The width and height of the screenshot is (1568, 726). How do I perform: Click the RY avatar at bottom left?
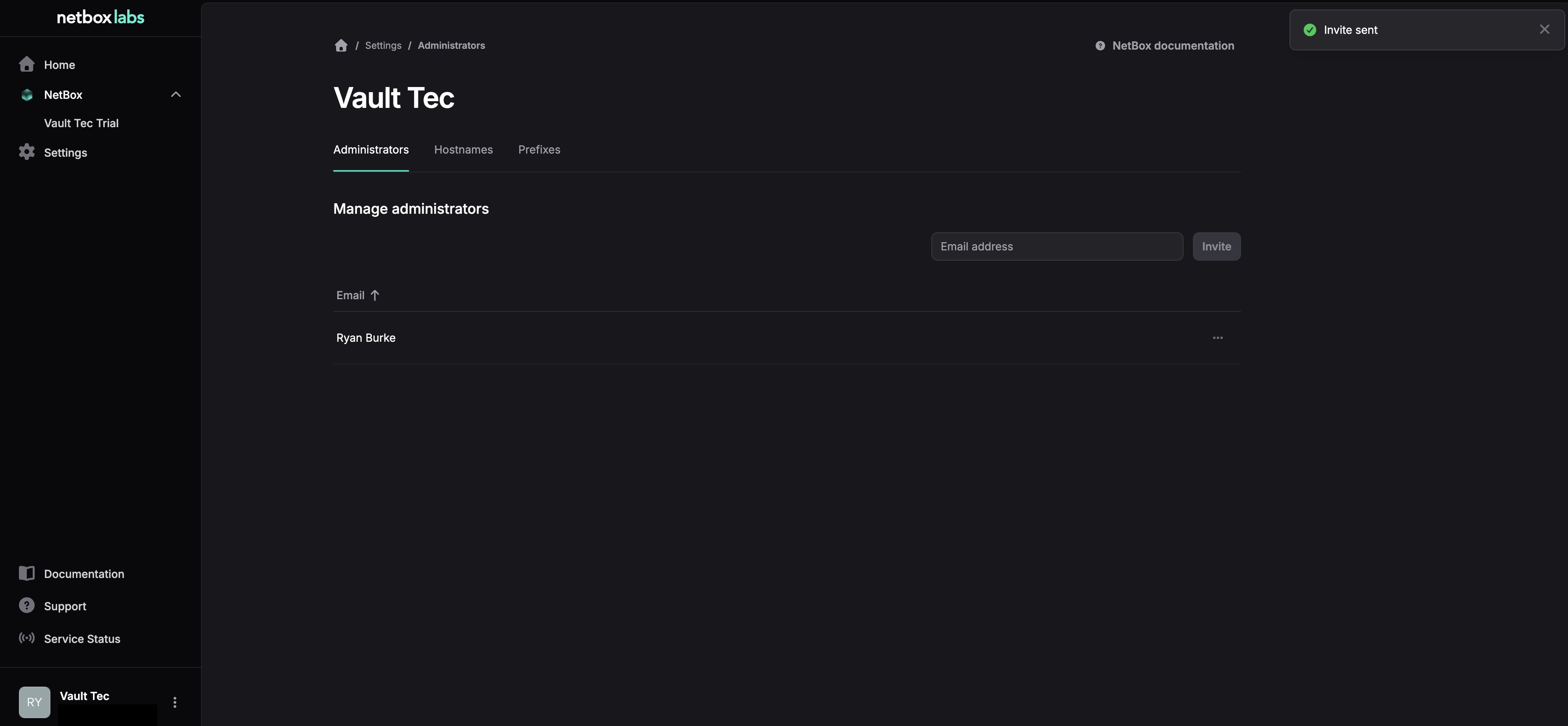[x=34, y=702]
